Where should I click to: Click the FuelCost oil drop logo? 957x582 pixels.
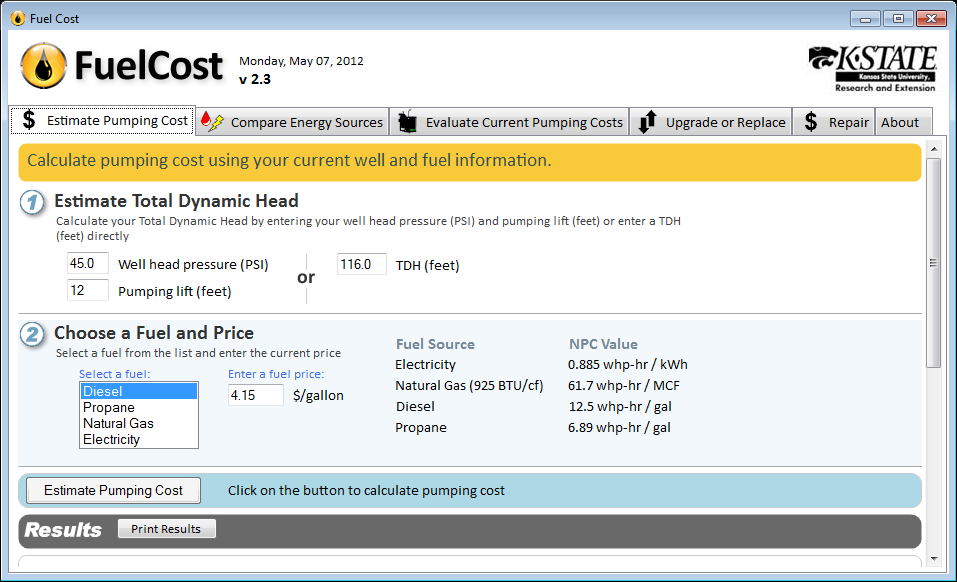(x=43, y=66)
